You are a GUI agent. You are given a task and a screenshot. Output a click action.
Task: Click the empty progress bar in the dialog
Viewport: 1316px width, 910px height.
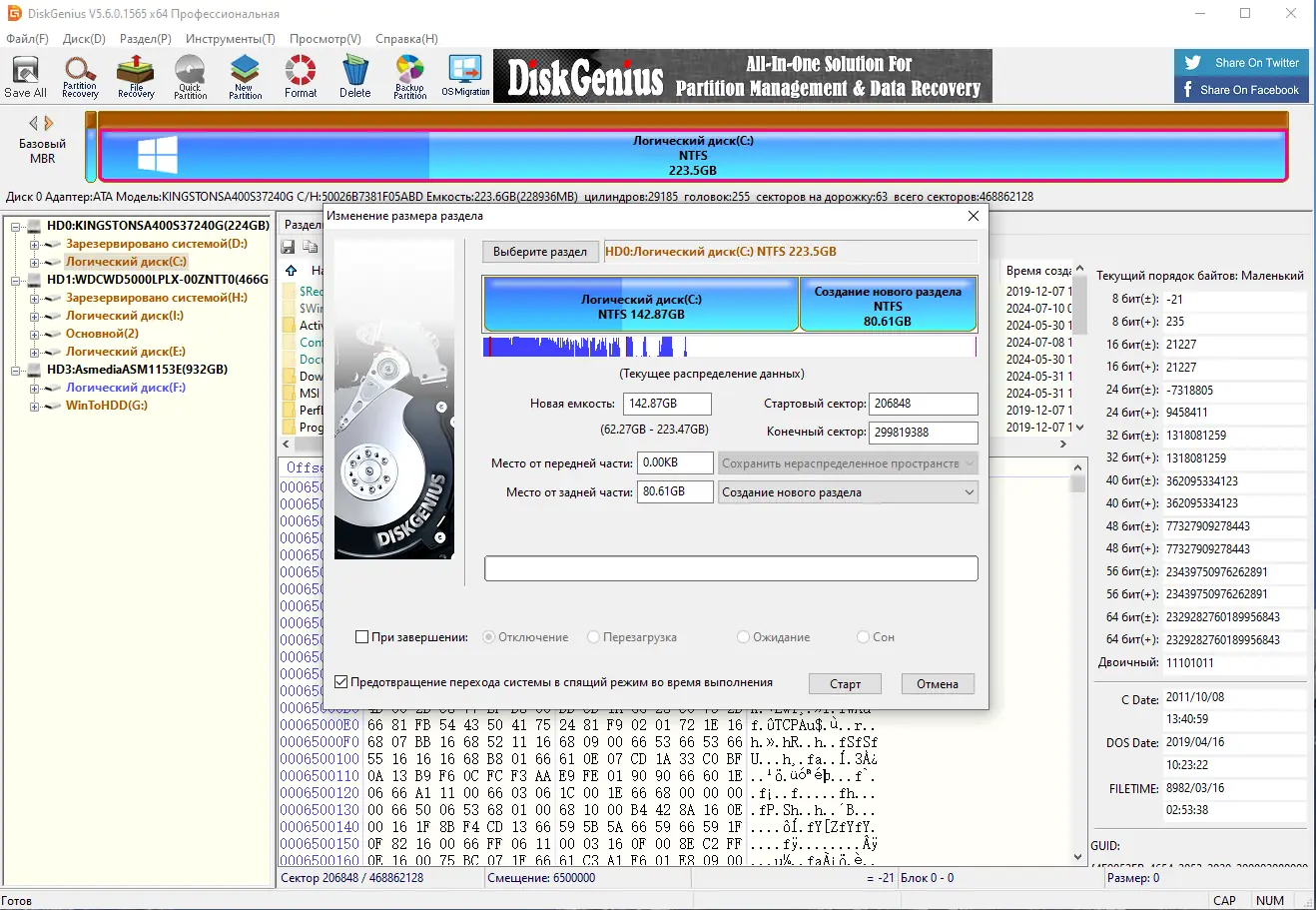coord(731,568)
